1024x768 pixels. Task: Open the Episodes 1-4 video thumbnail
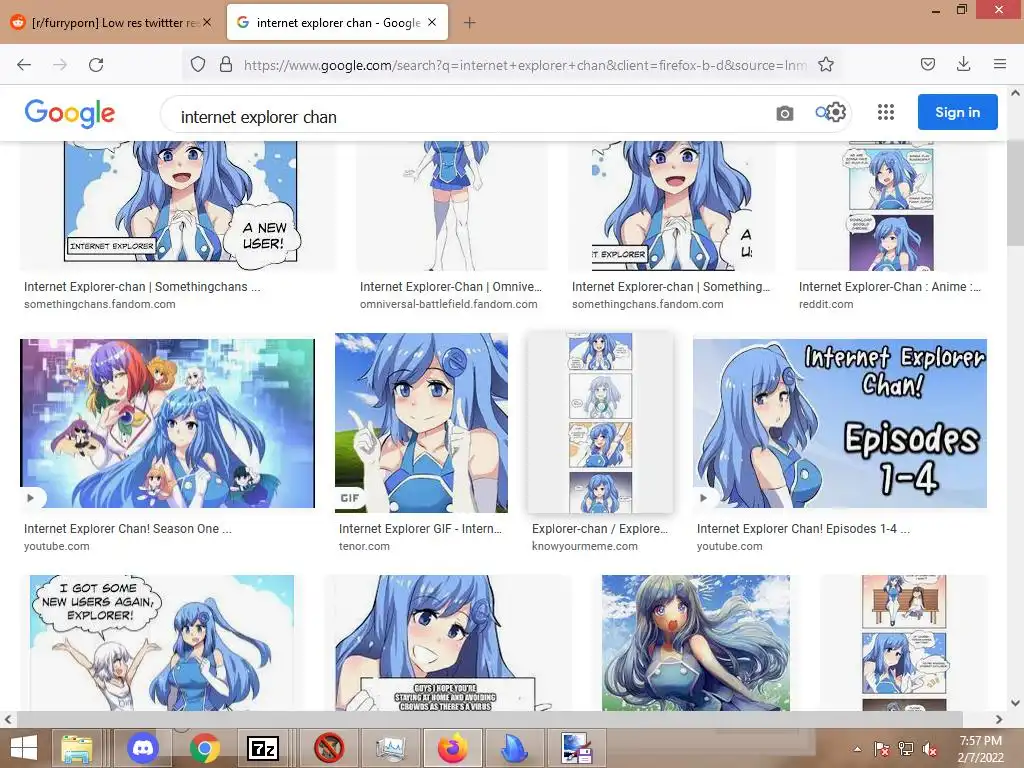pyautogui.click(x=840, y=423)
